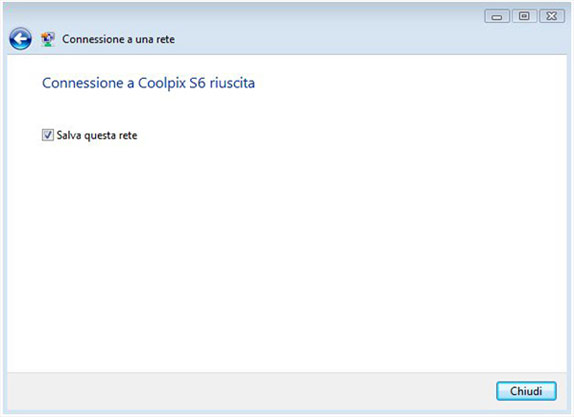
Task: Click the word Coolpix in the heading
Action: [162, 83]
